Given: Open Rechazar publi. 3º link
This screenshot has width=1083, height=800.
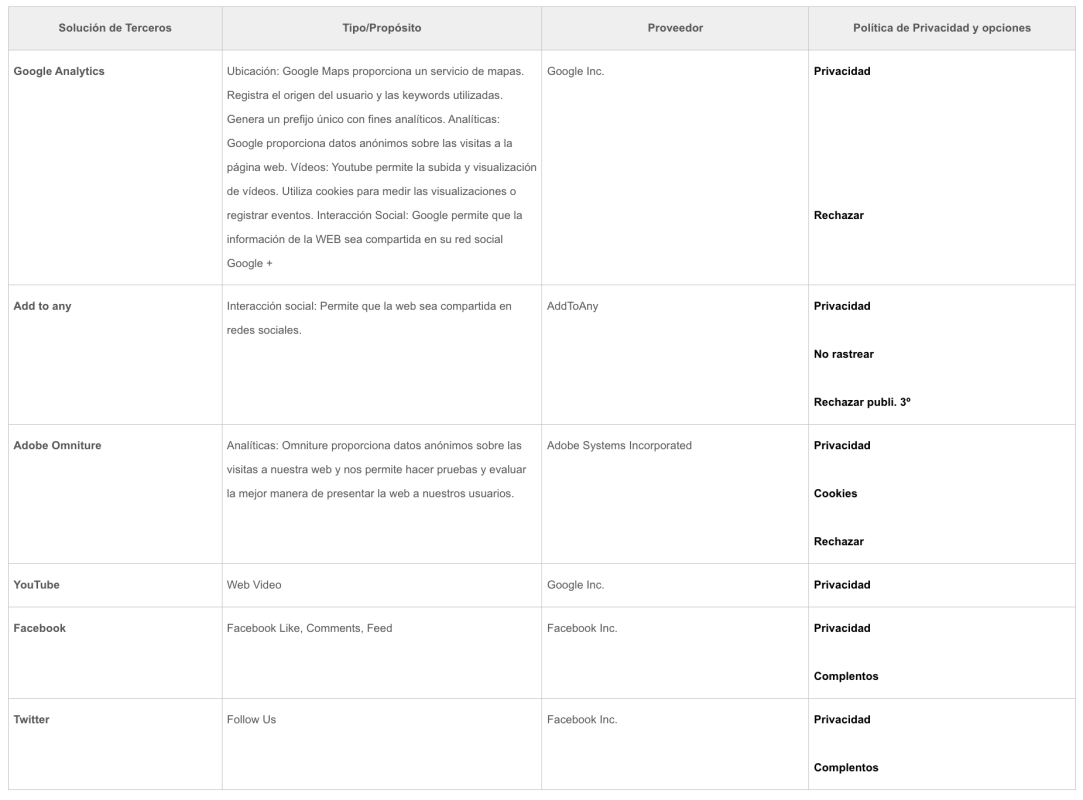Looking at the screenshot, I should pos(861,402).
